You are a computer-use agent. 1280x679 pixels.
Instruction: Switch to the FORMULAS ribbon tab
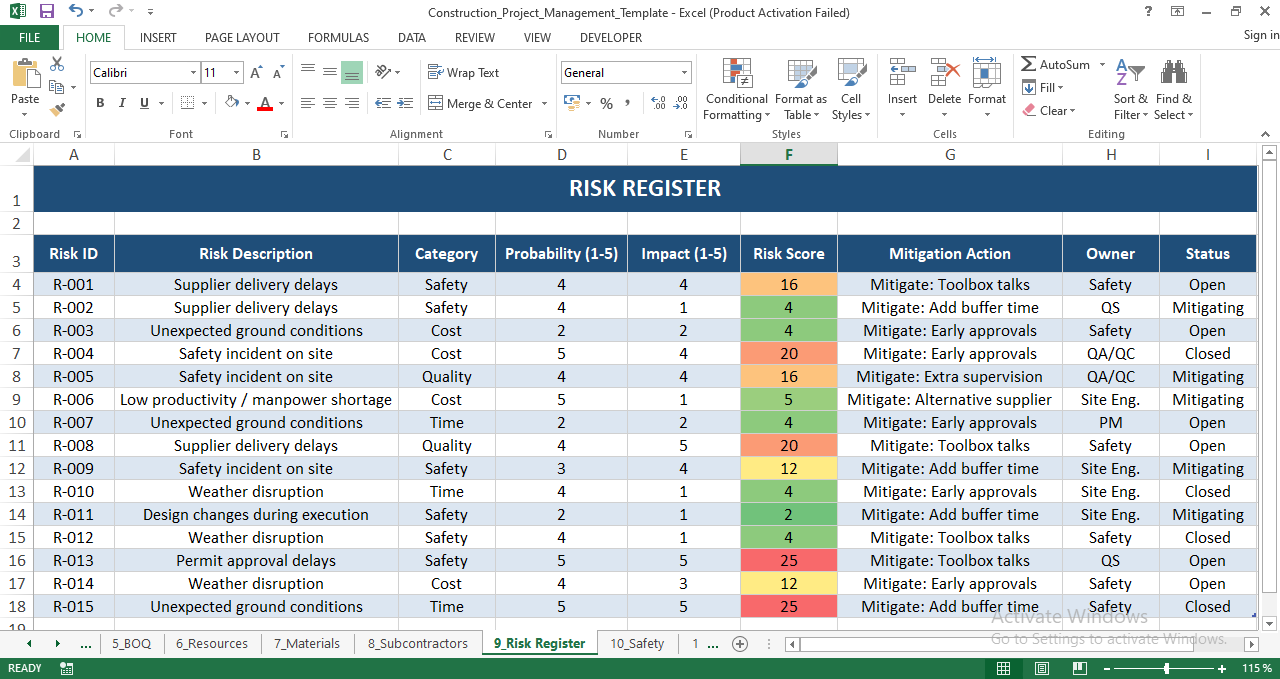tap(338, 38)
